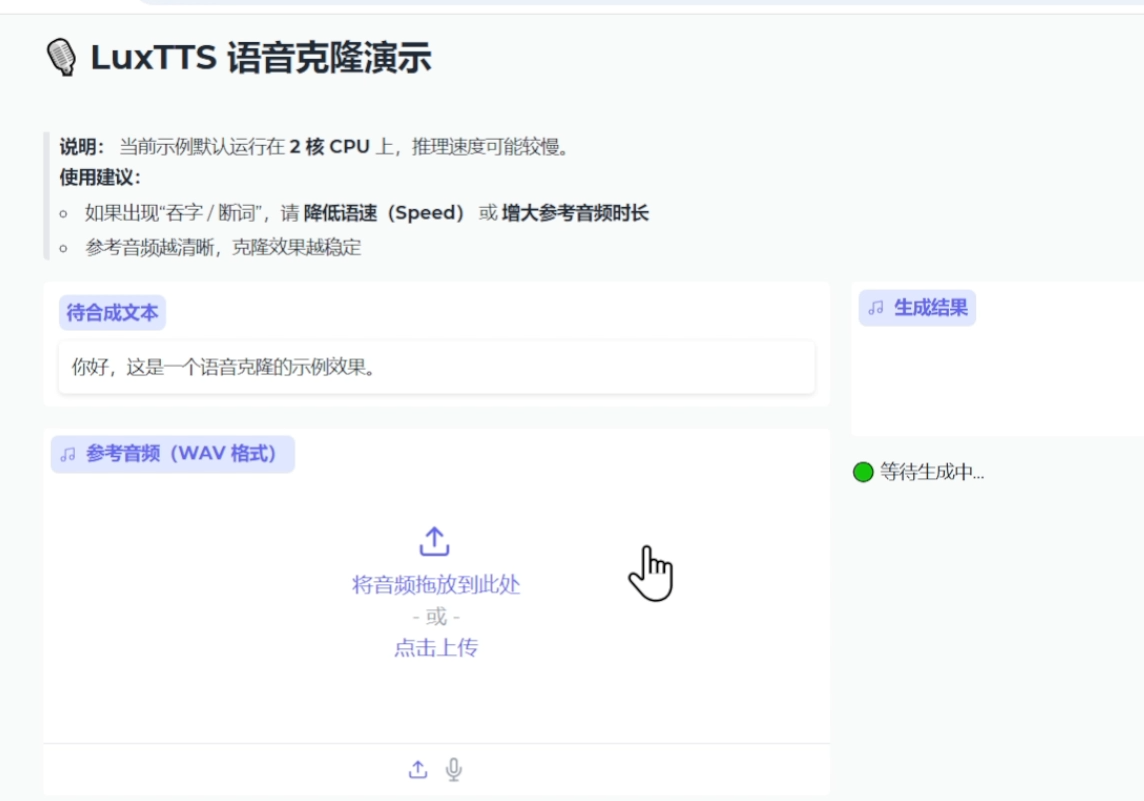
Task: Click the music note icon in 生成结果 label
Action: click(876, 309)
